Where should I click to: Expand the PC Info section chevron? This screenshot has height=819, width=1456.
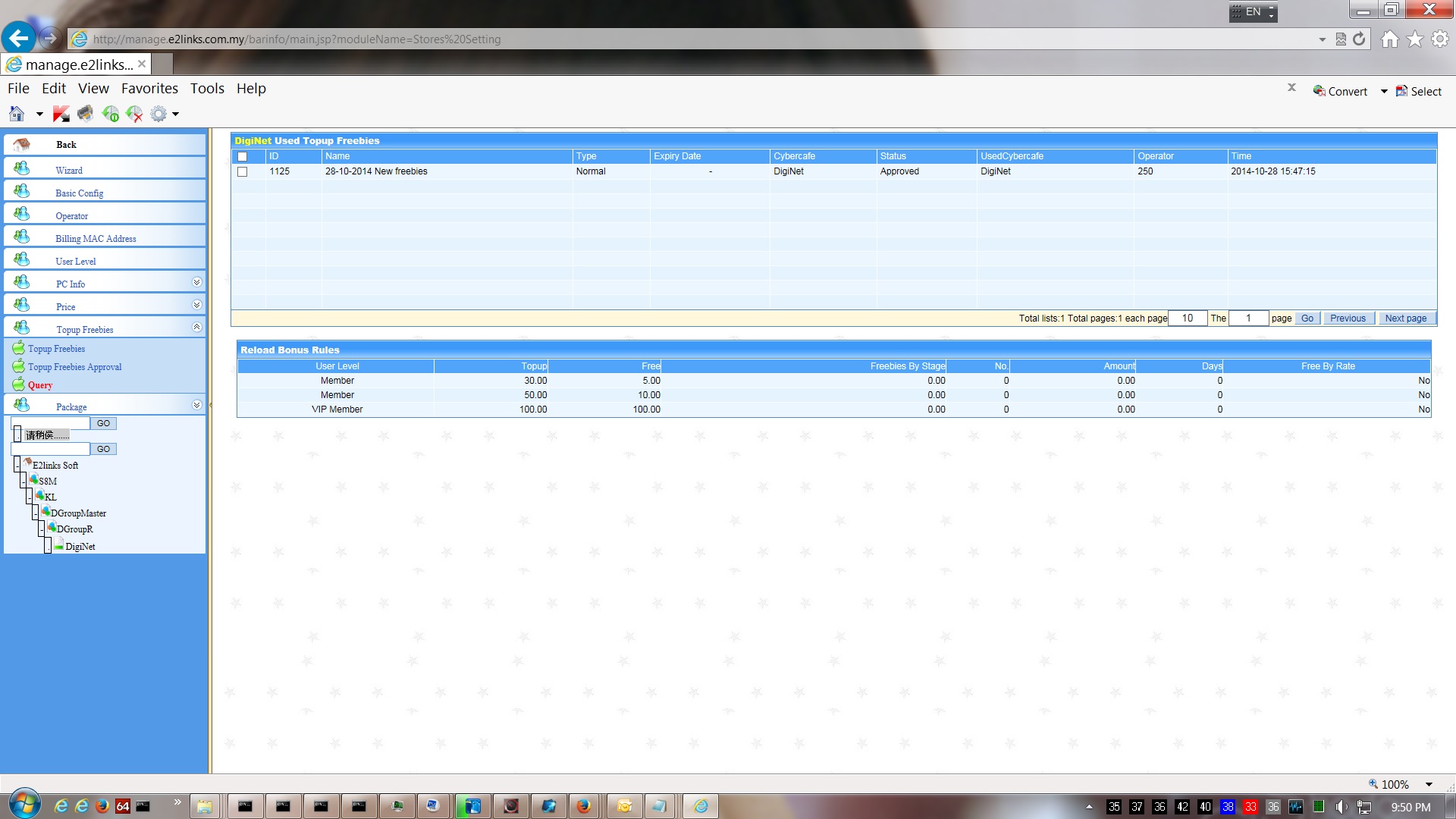click(x=196, y=282)
